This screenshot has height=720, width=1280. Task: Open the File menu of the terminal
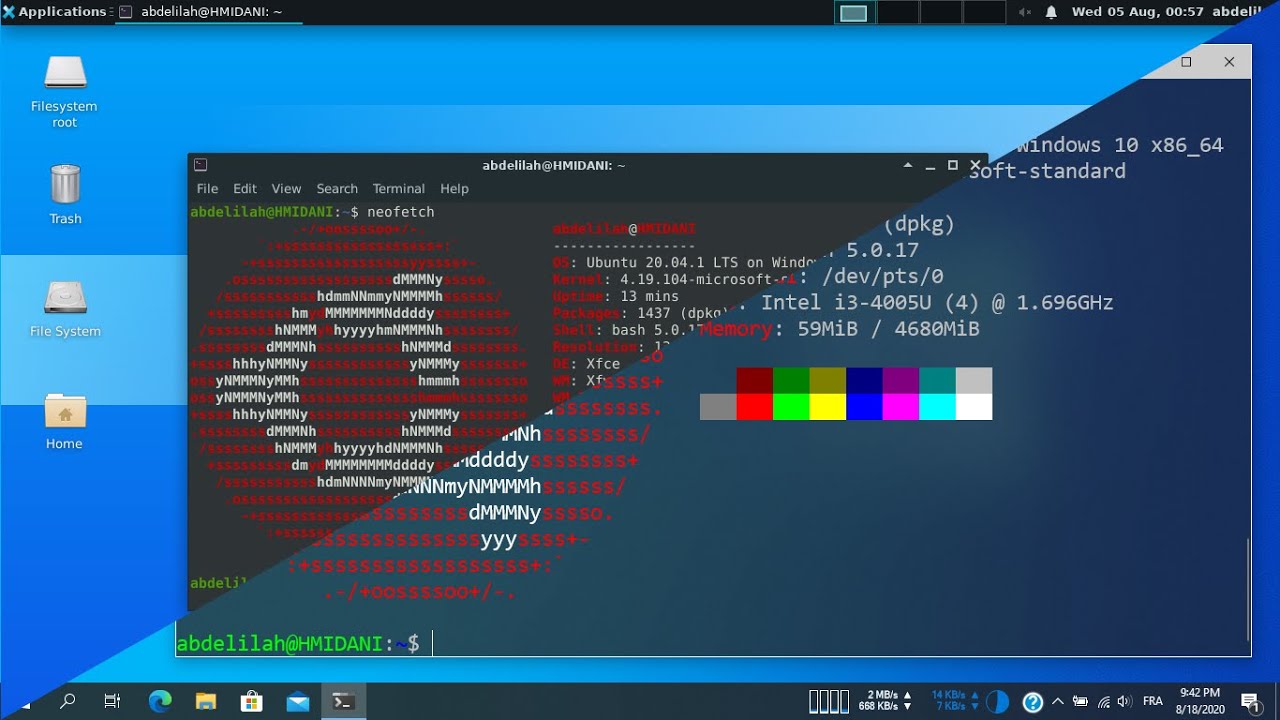pos(206,188)
